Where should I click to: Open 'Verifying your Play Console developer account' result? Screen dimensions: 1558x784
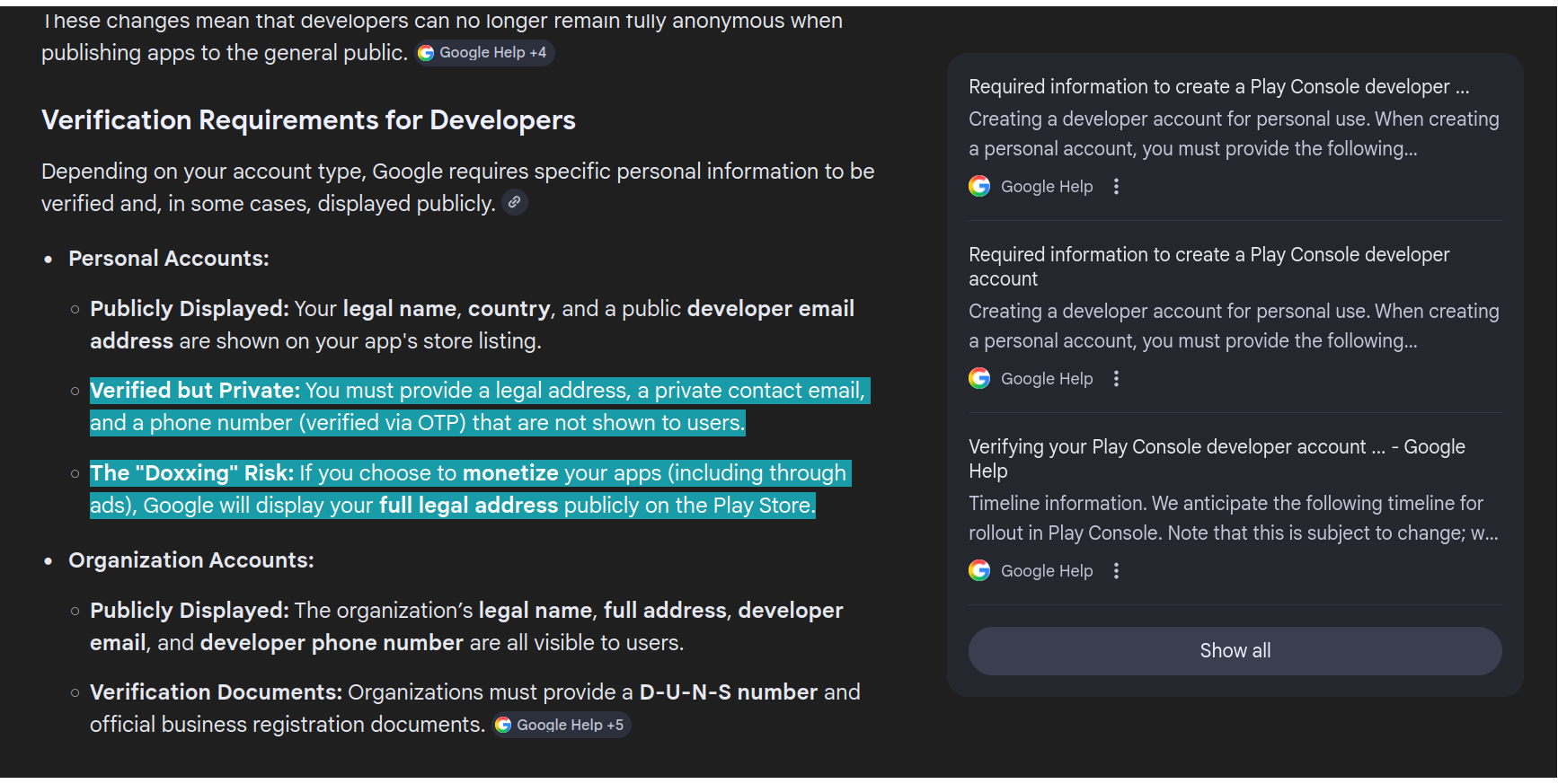click(x=1217, y=459)
